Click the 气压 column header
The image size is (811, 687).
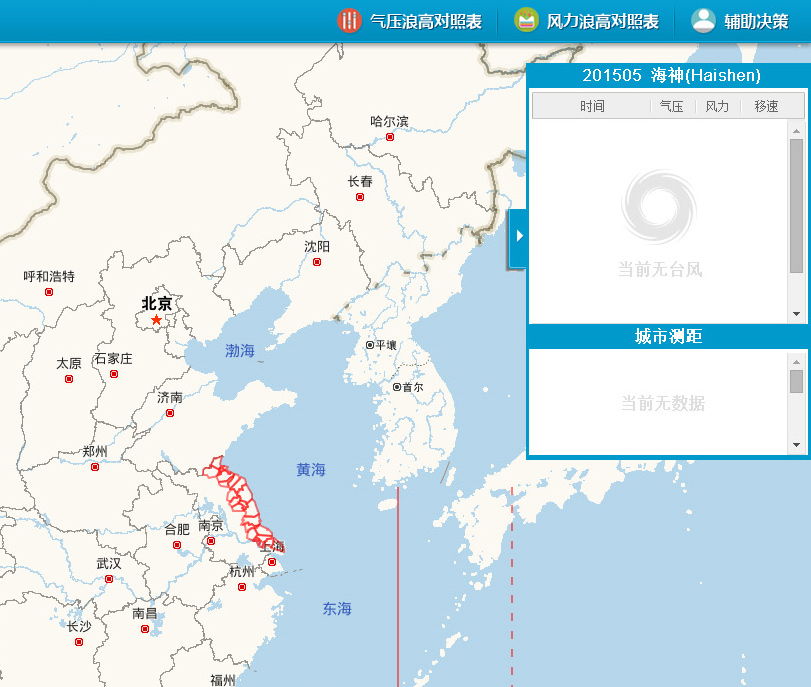click(672, 106)
